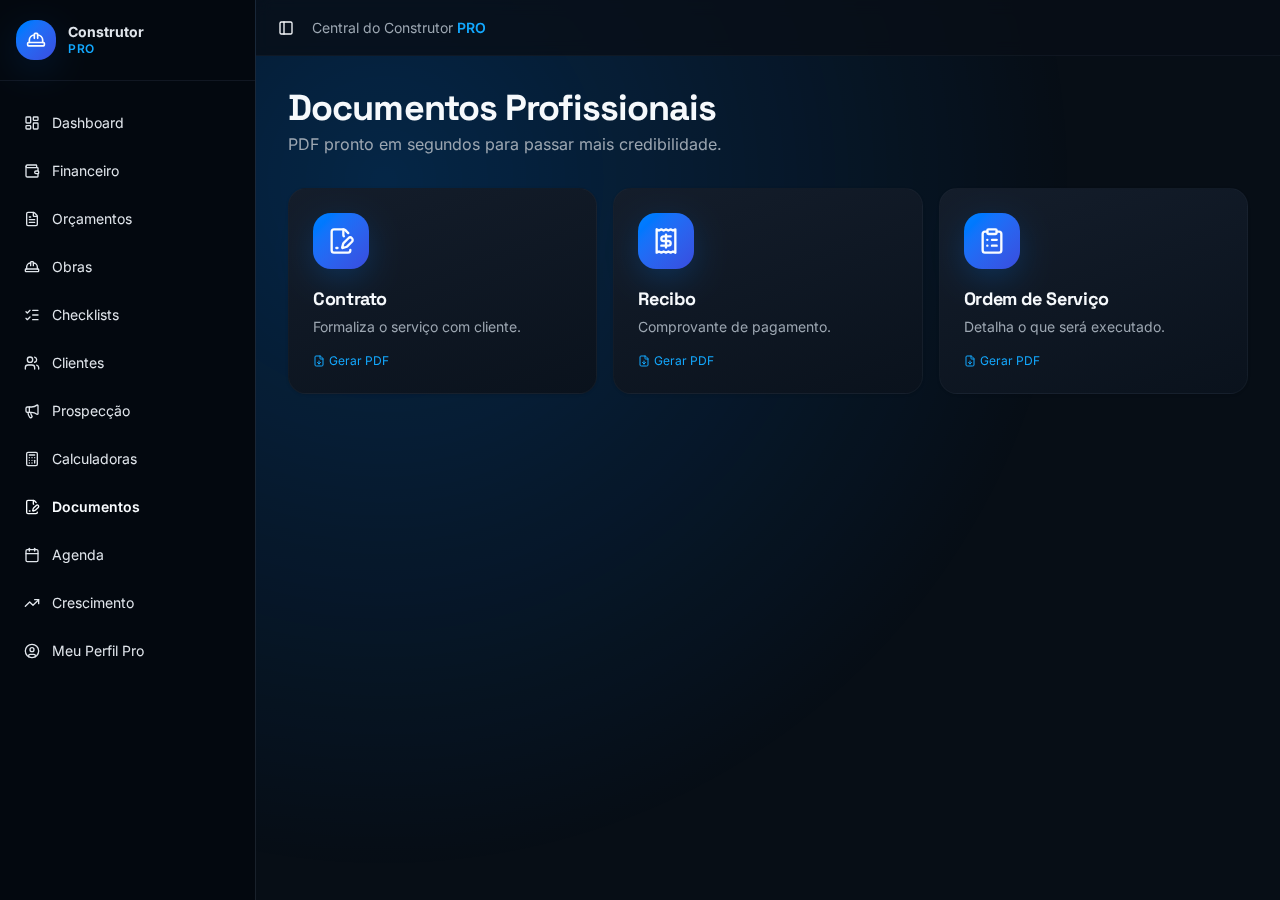
Task: Navigate to the Obras page
Action: (127, 267)
